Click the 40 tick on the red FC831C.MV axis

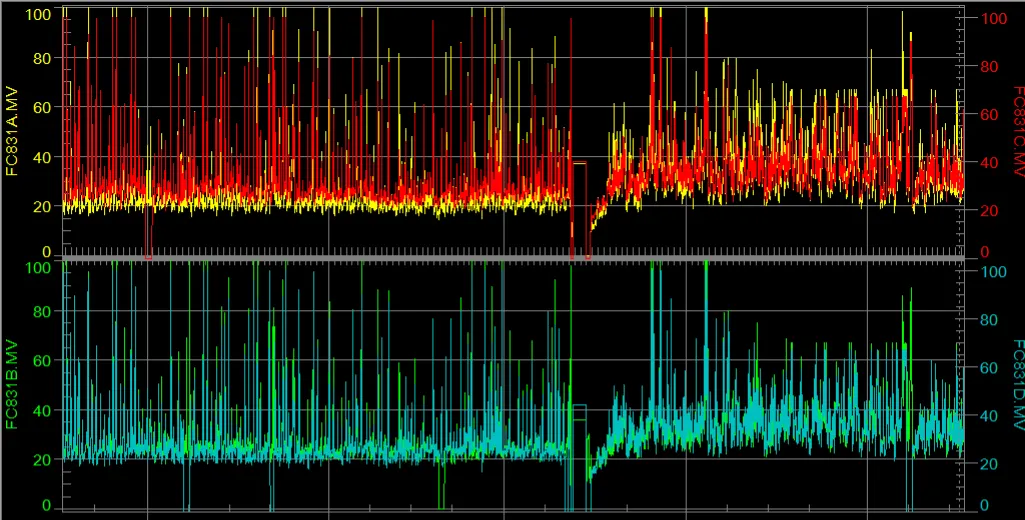click(x=988, y=162)
